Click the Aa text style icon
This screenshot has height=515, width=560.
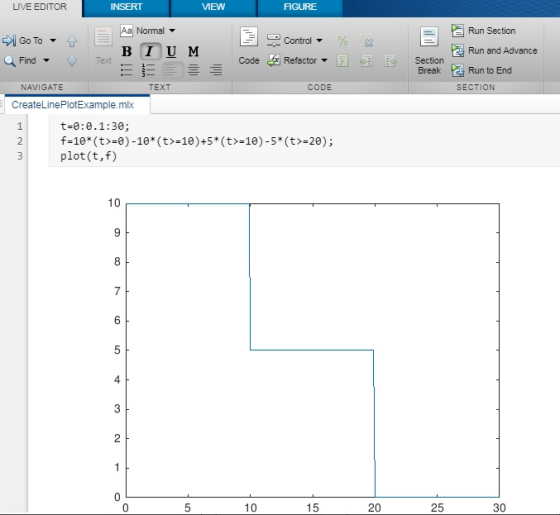pos(126,31)
